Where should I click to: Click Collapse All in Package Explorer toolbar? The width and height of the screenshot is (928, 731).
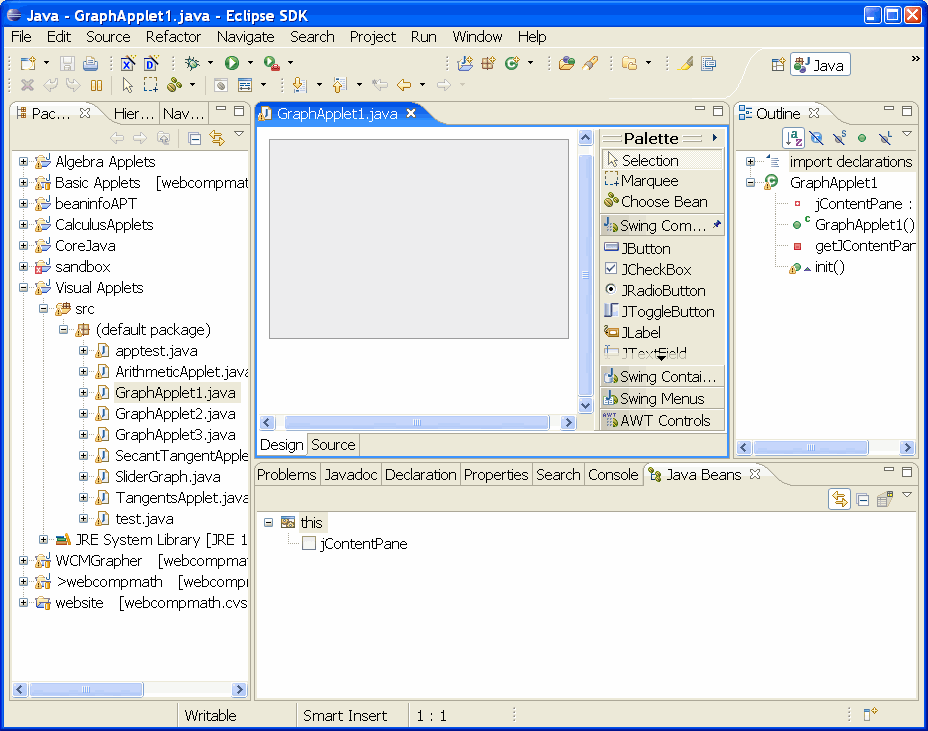194,139
